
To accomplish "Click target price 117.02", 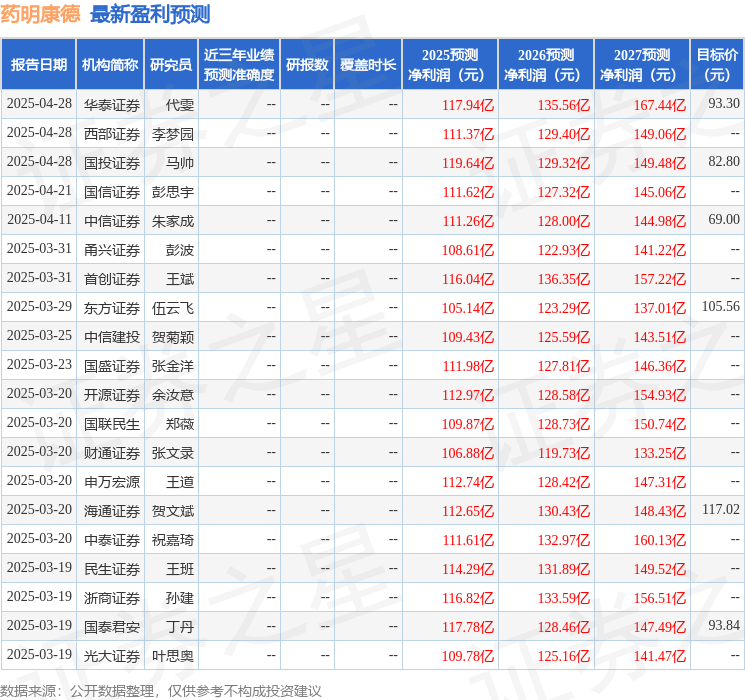I will 721,509.
